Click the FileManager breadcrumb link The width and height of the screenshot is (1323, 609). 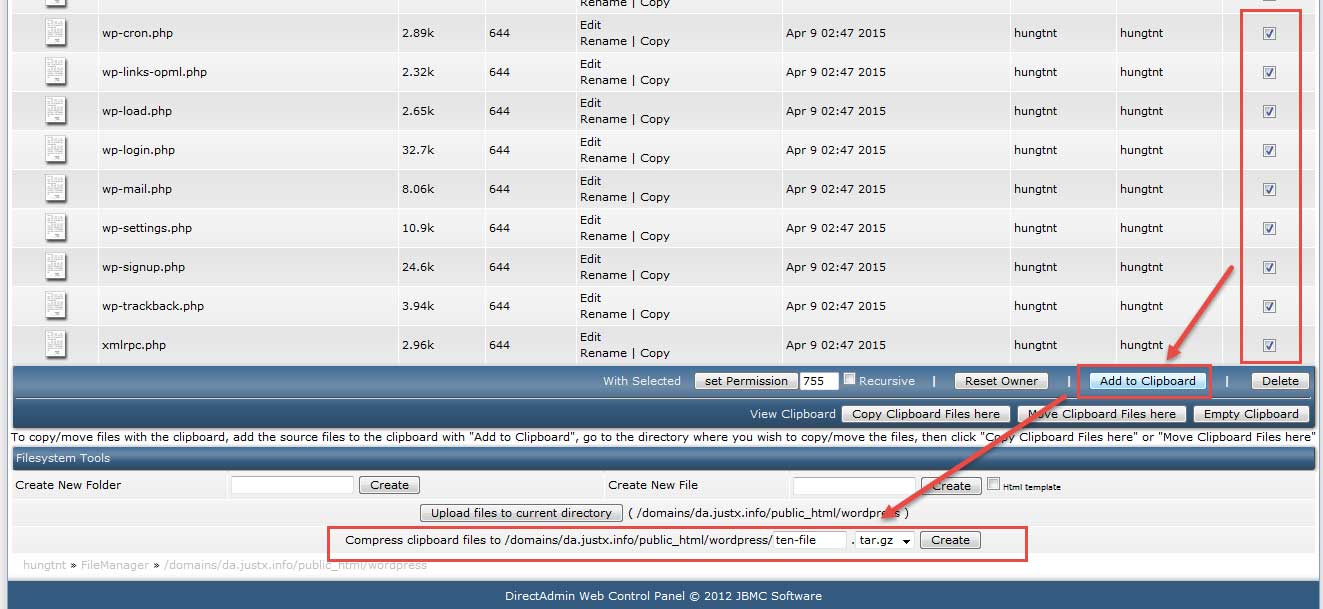115,565
